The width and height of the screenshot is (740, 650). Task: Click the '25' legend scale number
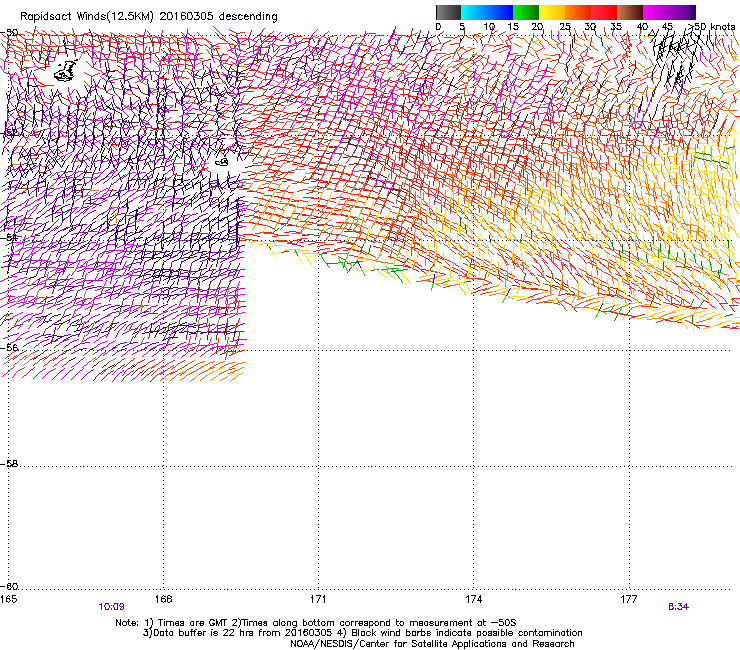point(564,27)
